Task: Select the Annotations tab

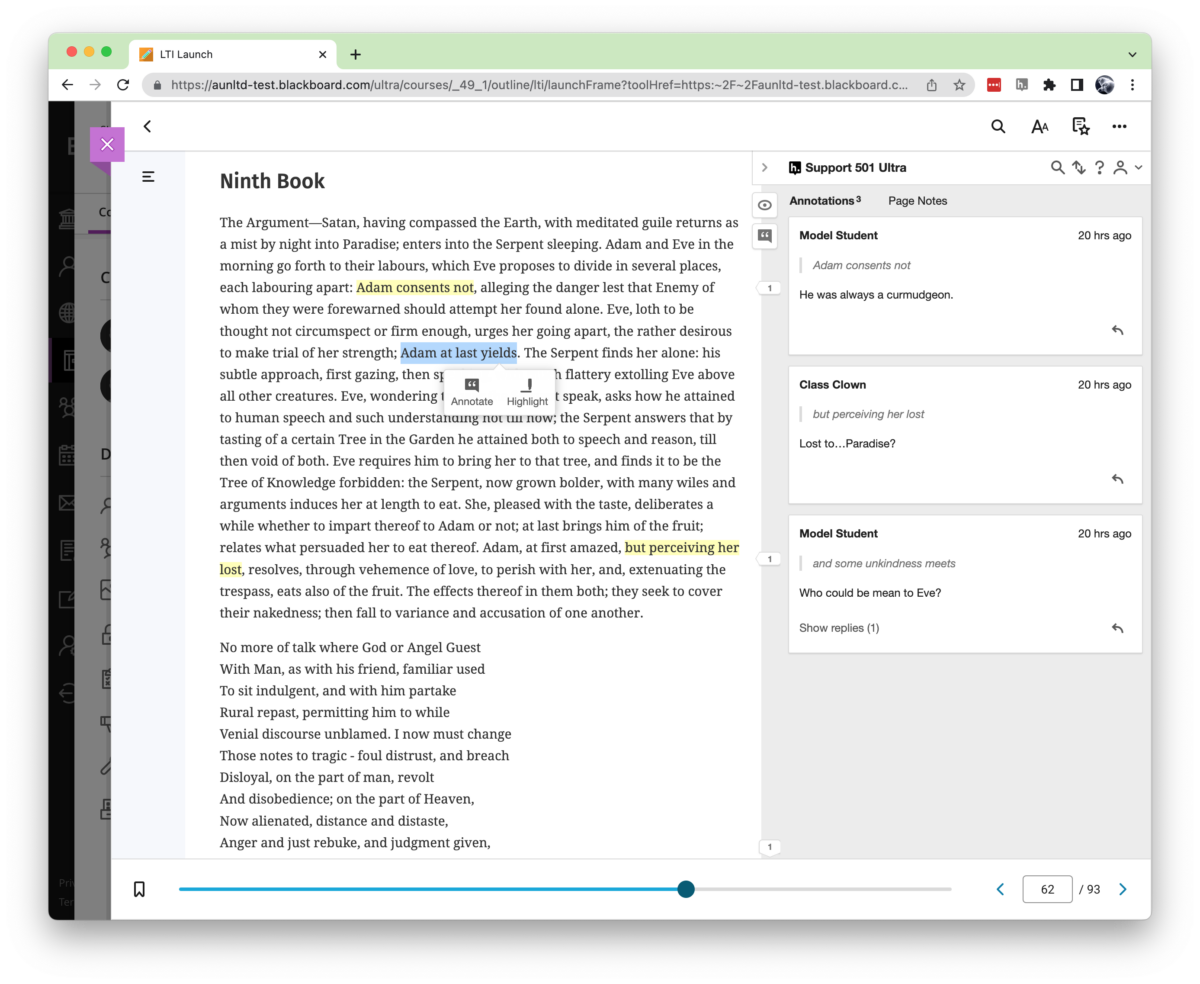Action: coord(822,201)
